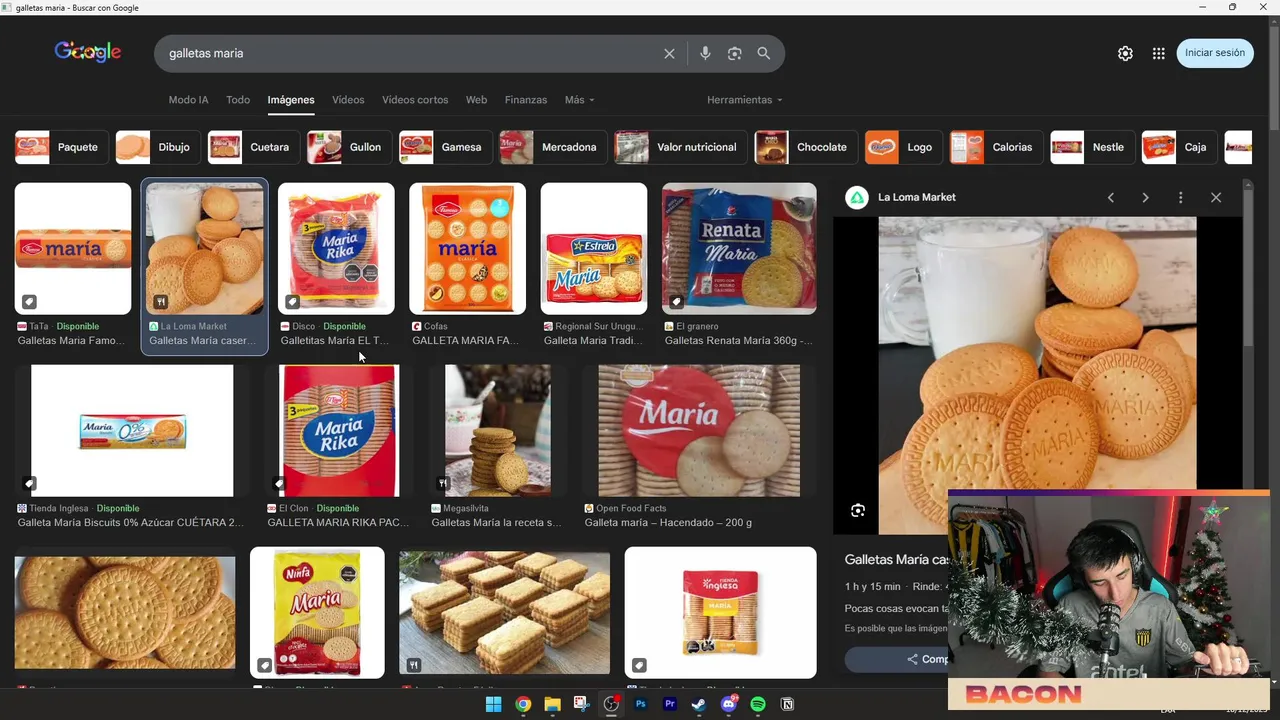Image resolution: width=1280 pixels, height=720 pixels.
Task: Filter results by Gamesa chip
Action: [445, 147]
